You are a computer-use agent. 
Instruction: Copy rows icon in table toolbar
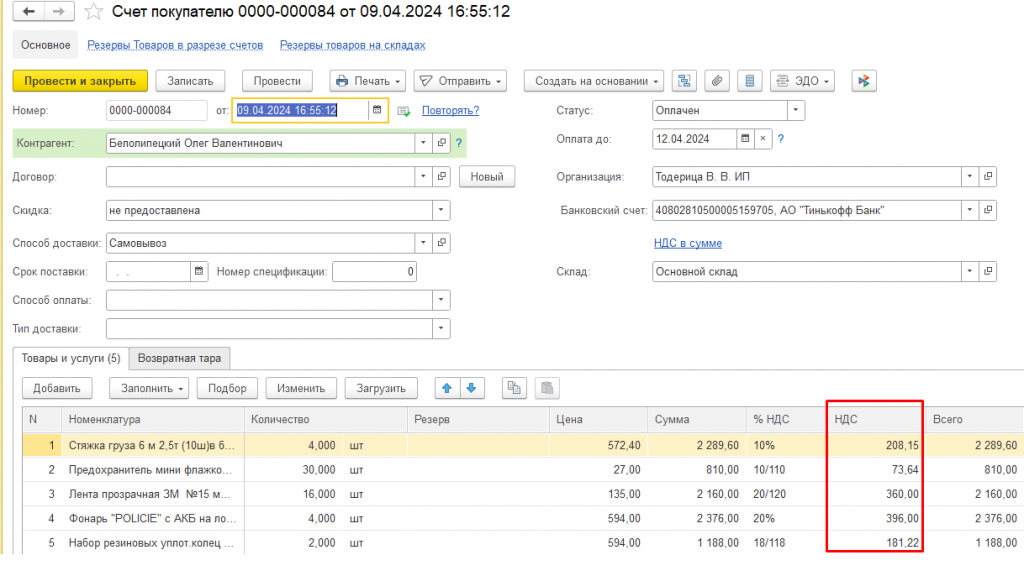coord(514,388)
